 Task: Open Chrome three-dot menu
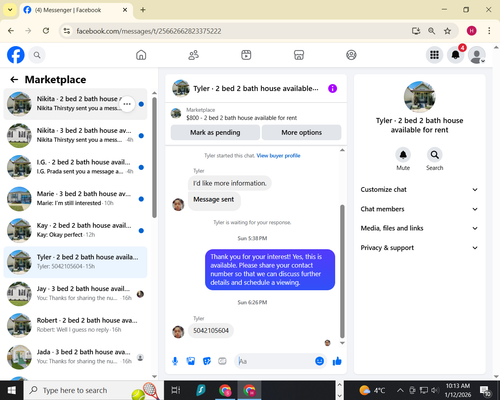click(x=489, y=31)
